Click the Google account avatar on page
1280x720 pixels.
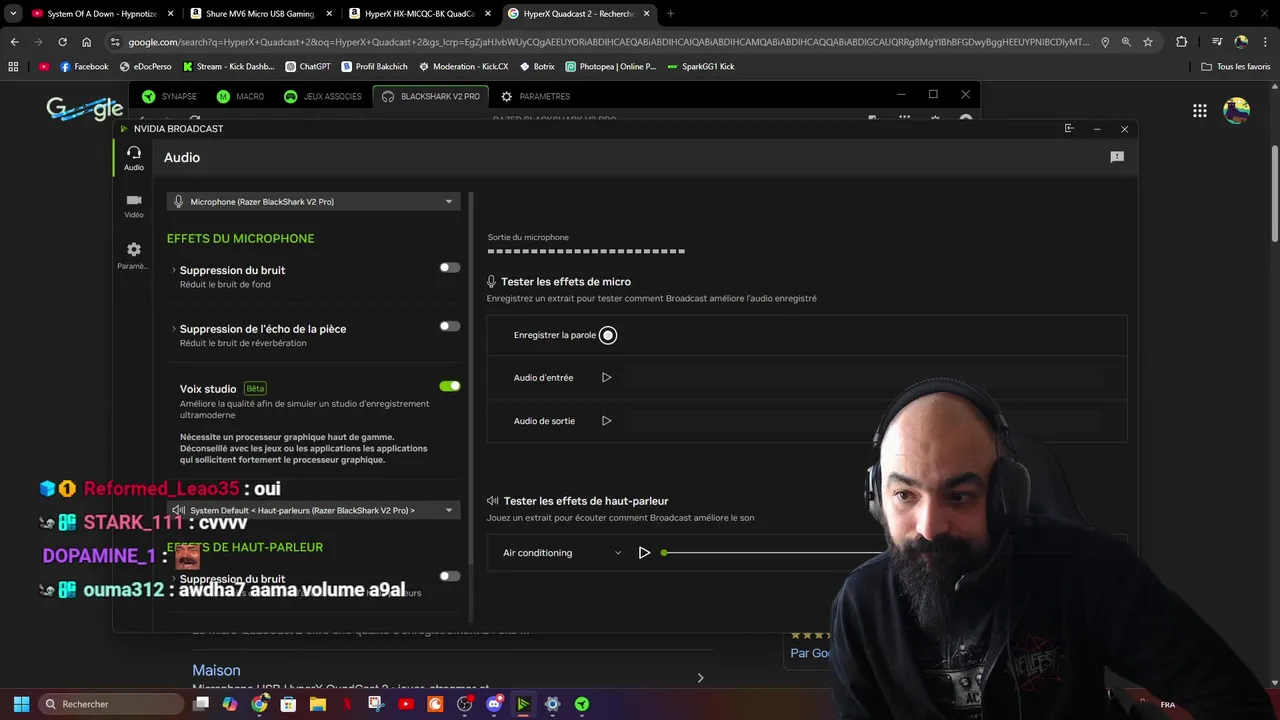[1237, 111]
